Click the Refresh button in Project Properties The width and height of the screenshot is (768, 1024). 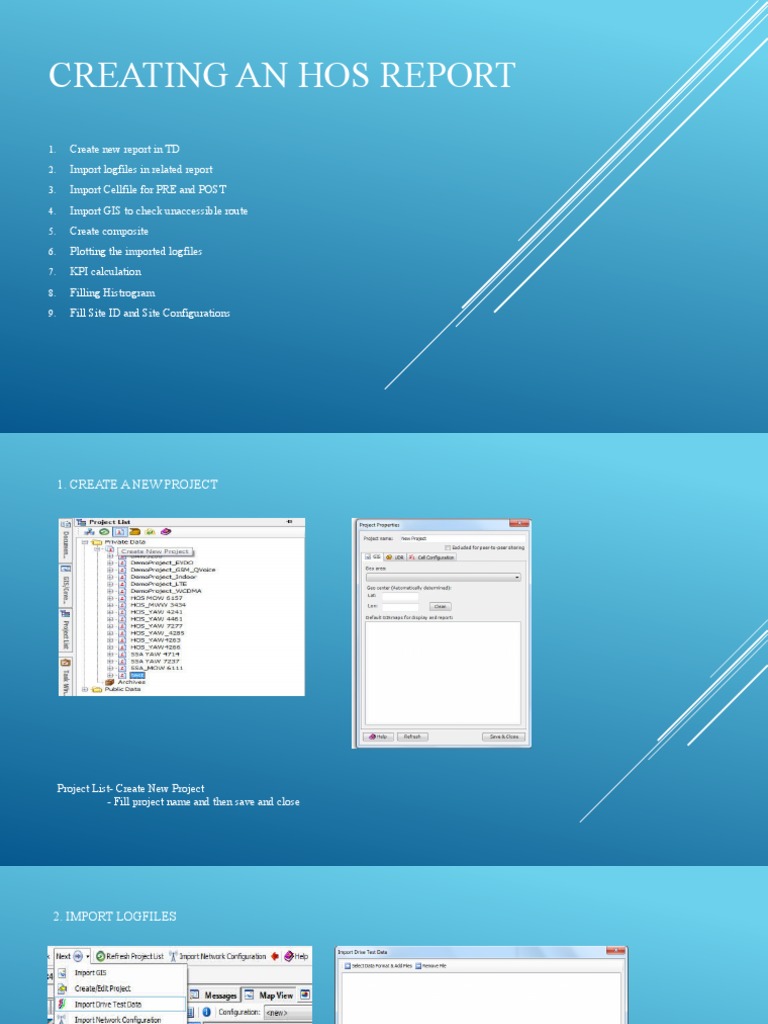click(413, 737)
